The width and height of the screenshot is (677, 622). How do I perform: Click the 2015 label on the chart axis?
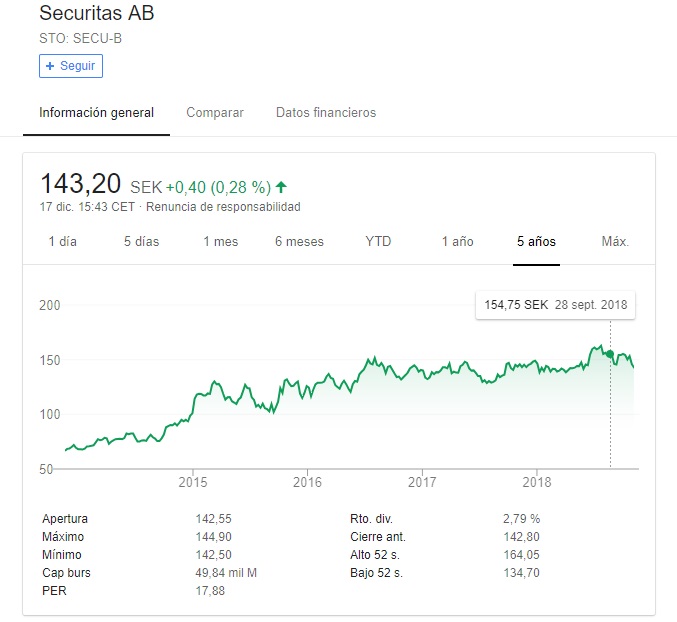click(192, 482)
